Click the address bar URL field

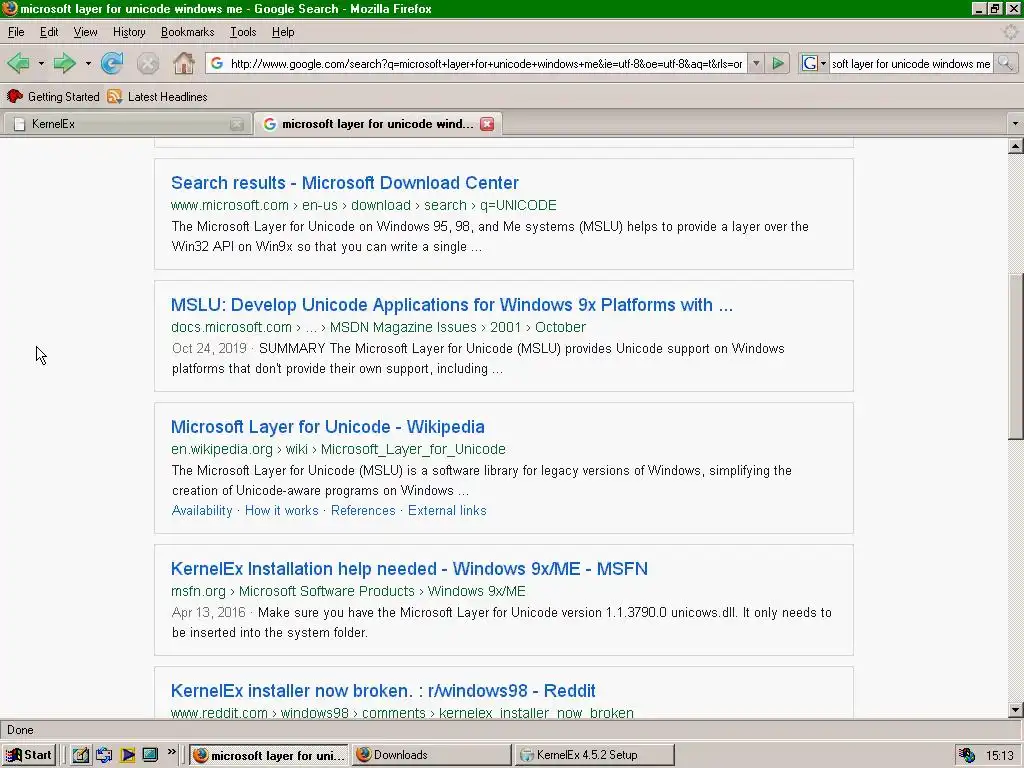(486, 63)
